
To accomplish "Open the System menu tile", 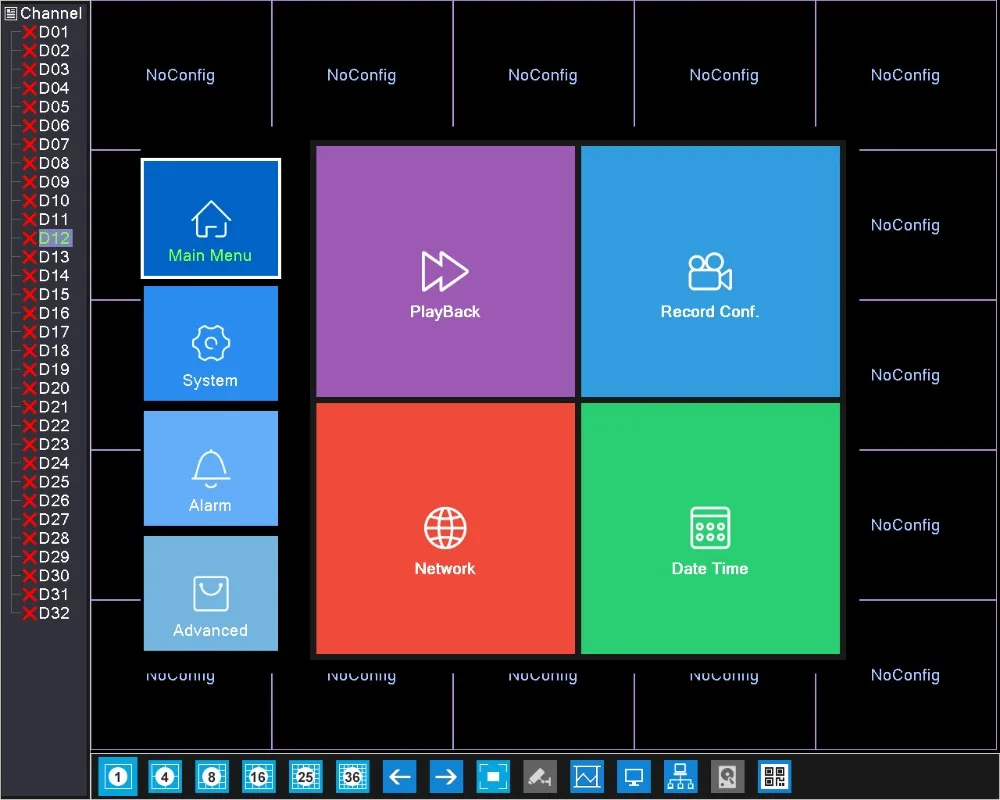I will [210, 343].
